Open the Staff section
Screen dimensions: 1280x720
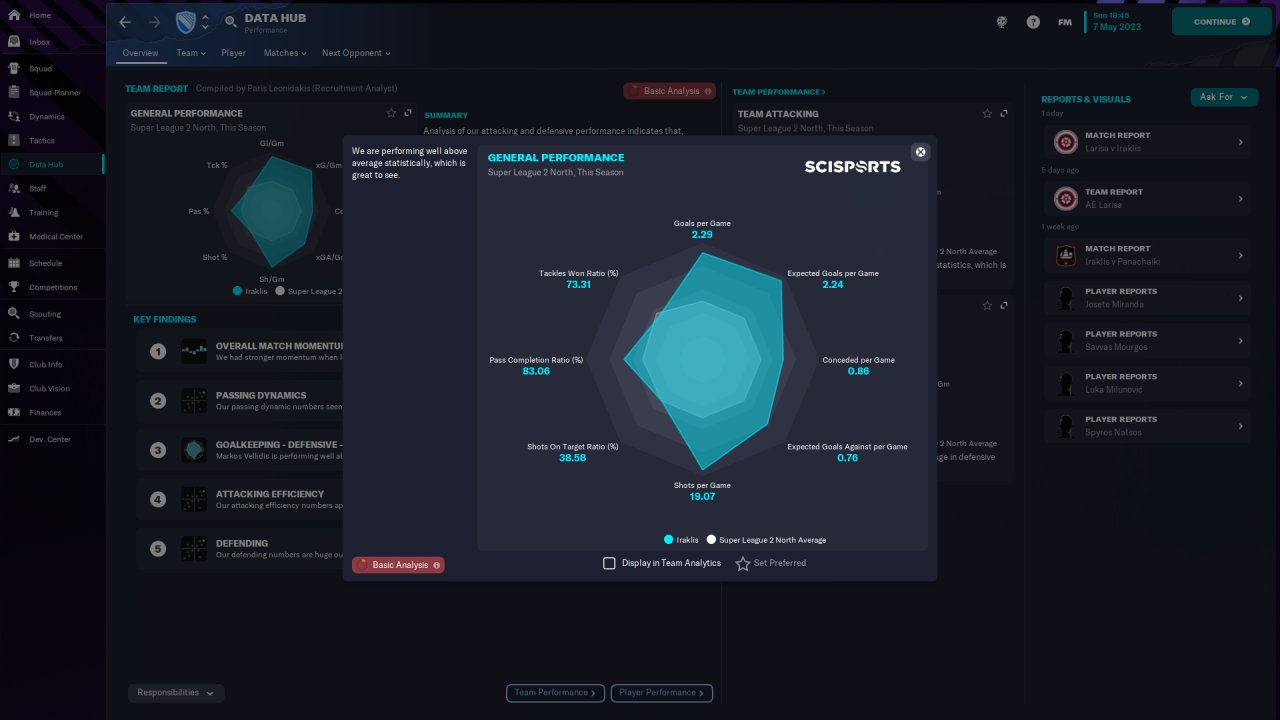[x=52, y=189]
